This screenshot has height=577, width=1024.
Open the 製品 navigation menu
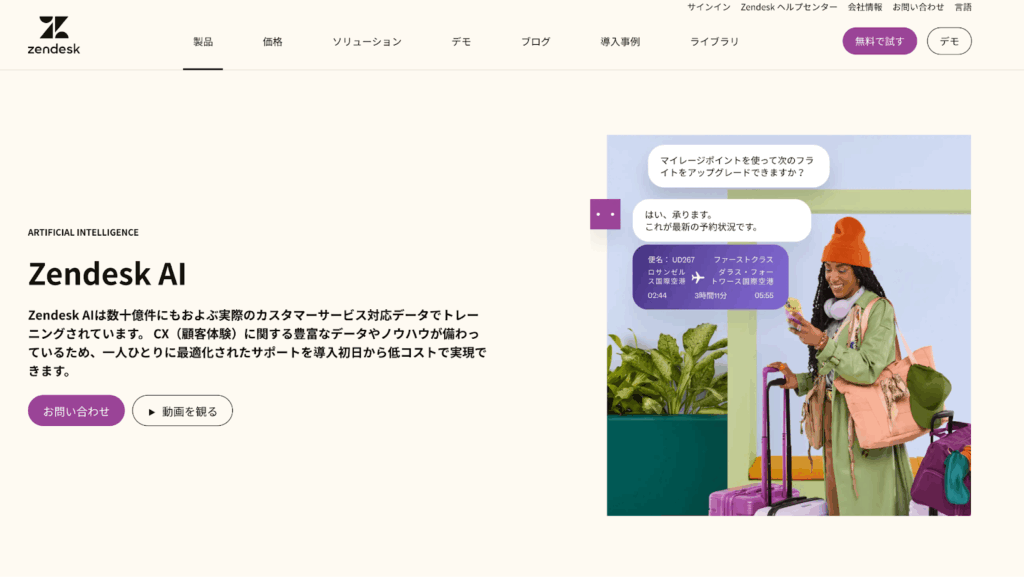tap(203, 42)
